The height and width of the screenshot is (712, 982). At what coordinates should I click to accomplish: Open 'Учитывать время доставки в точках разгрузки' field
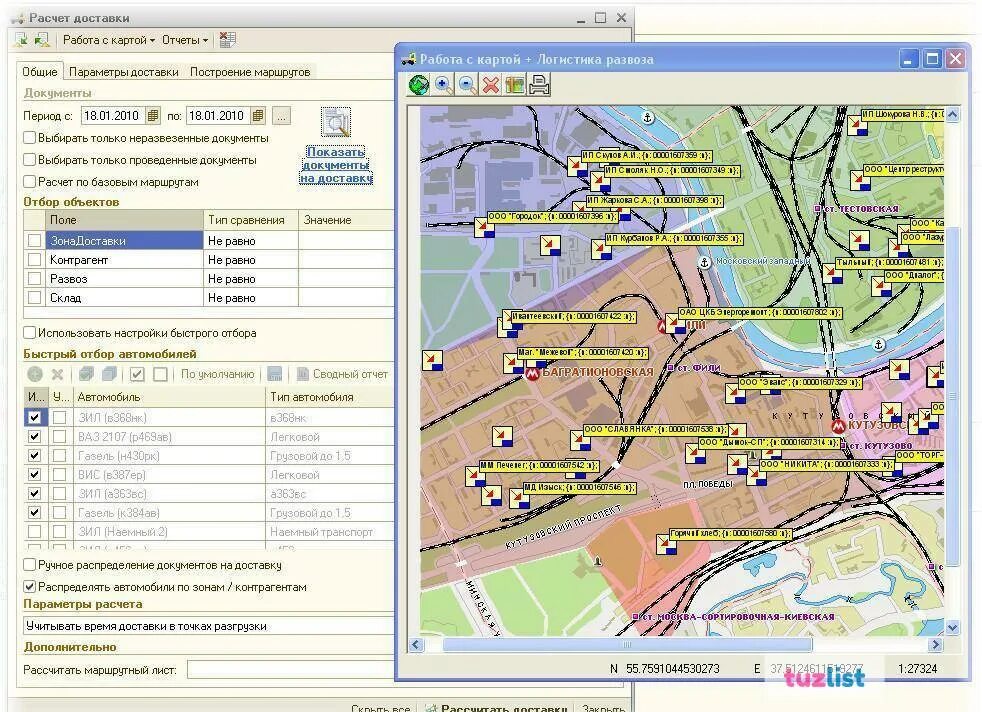209,626
